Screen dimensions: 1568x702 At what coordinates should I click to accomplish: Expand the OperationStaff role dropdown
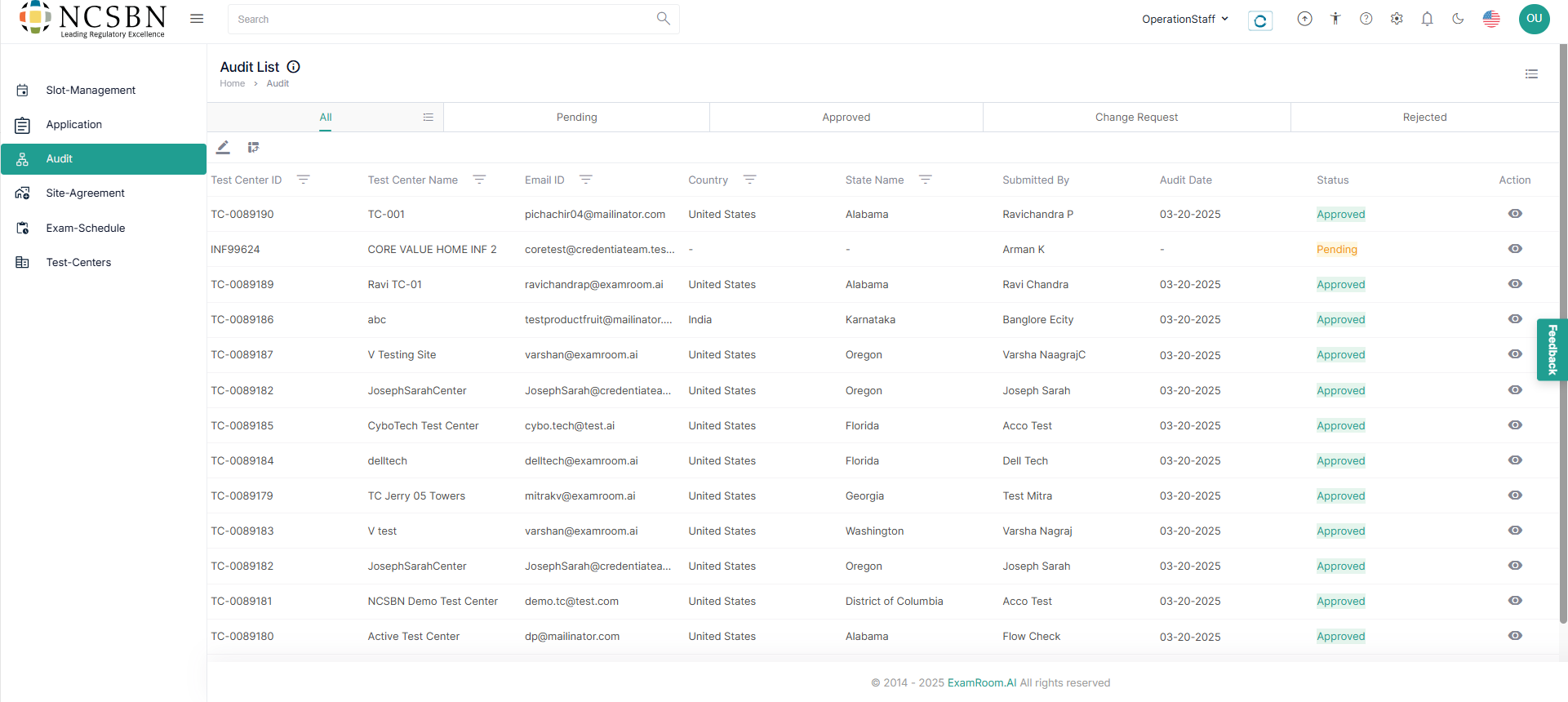click(1185, 19)
